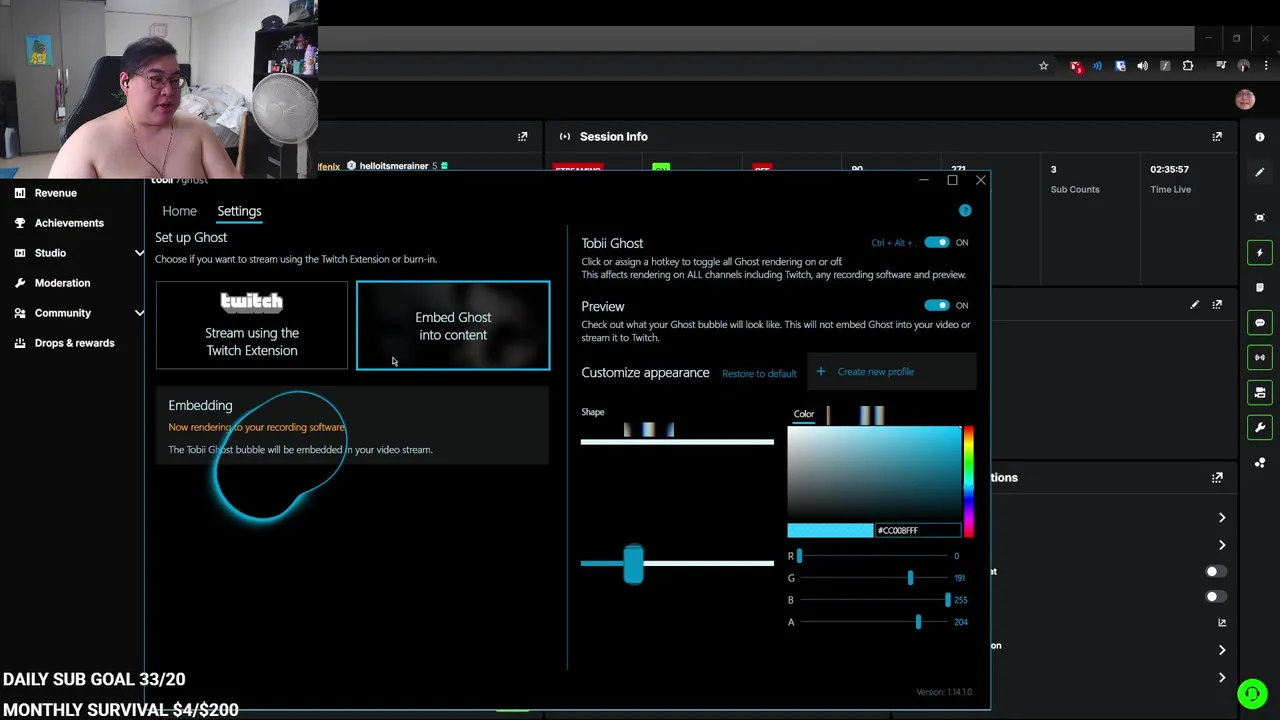Click the three-dots extensions sidebar icon

pyautogui.click(x=1260, y=463)
